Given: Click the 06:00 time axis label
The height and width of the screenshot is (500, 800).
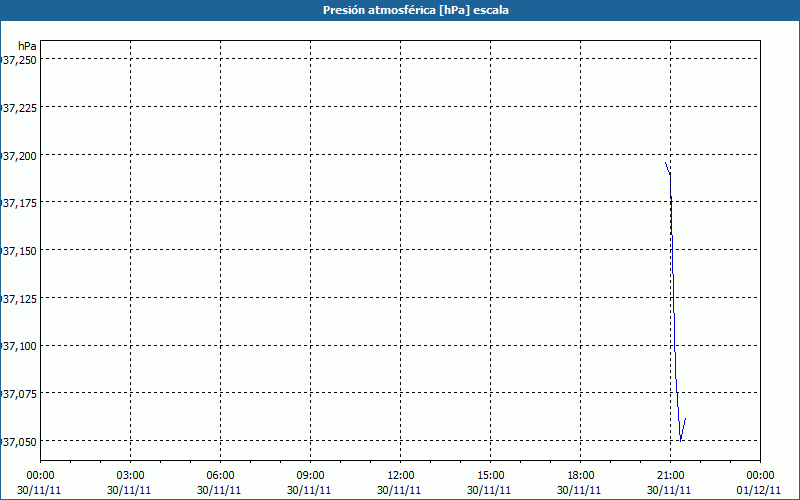Looking at the screenshot, I should tap(220, 475).
